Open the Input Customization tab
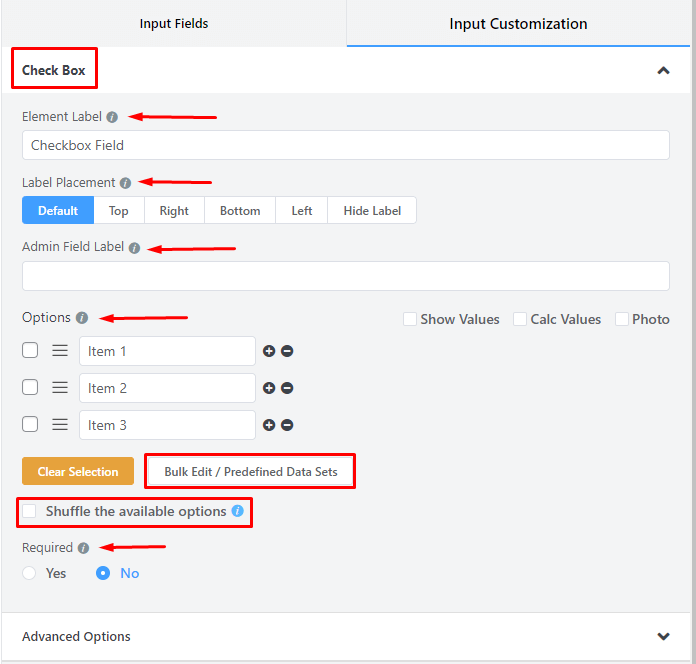Screen dimensions: 696x664 click(x=518, y=23)
